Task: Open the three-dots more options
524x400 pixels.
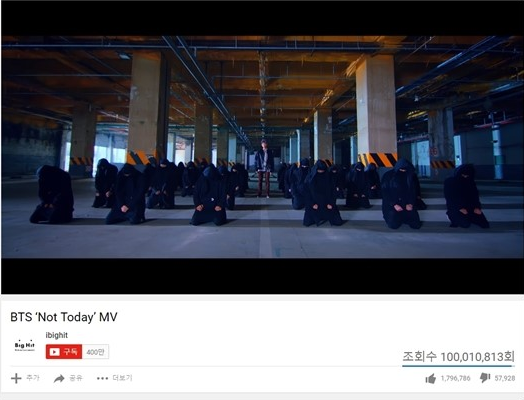Action: [102, 378]
